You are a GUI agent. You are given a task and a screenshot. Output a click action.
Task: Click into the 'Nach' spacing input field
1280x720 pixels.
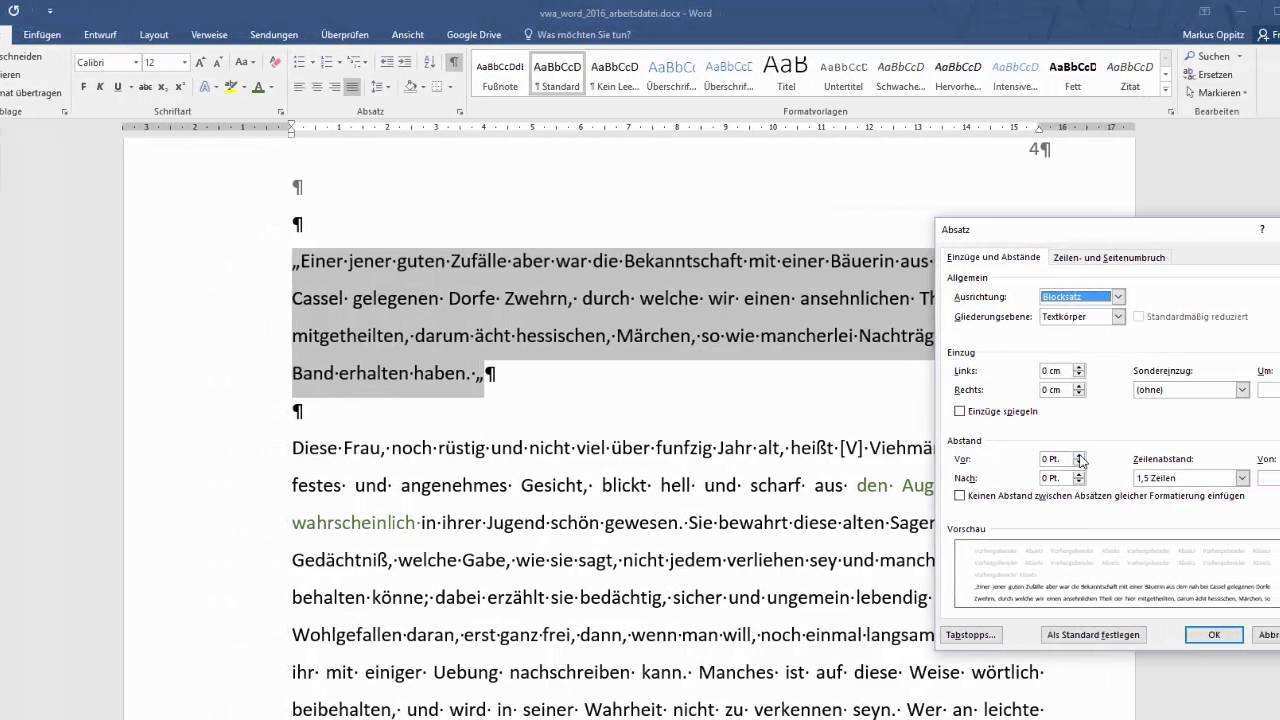pos(1056,479)
